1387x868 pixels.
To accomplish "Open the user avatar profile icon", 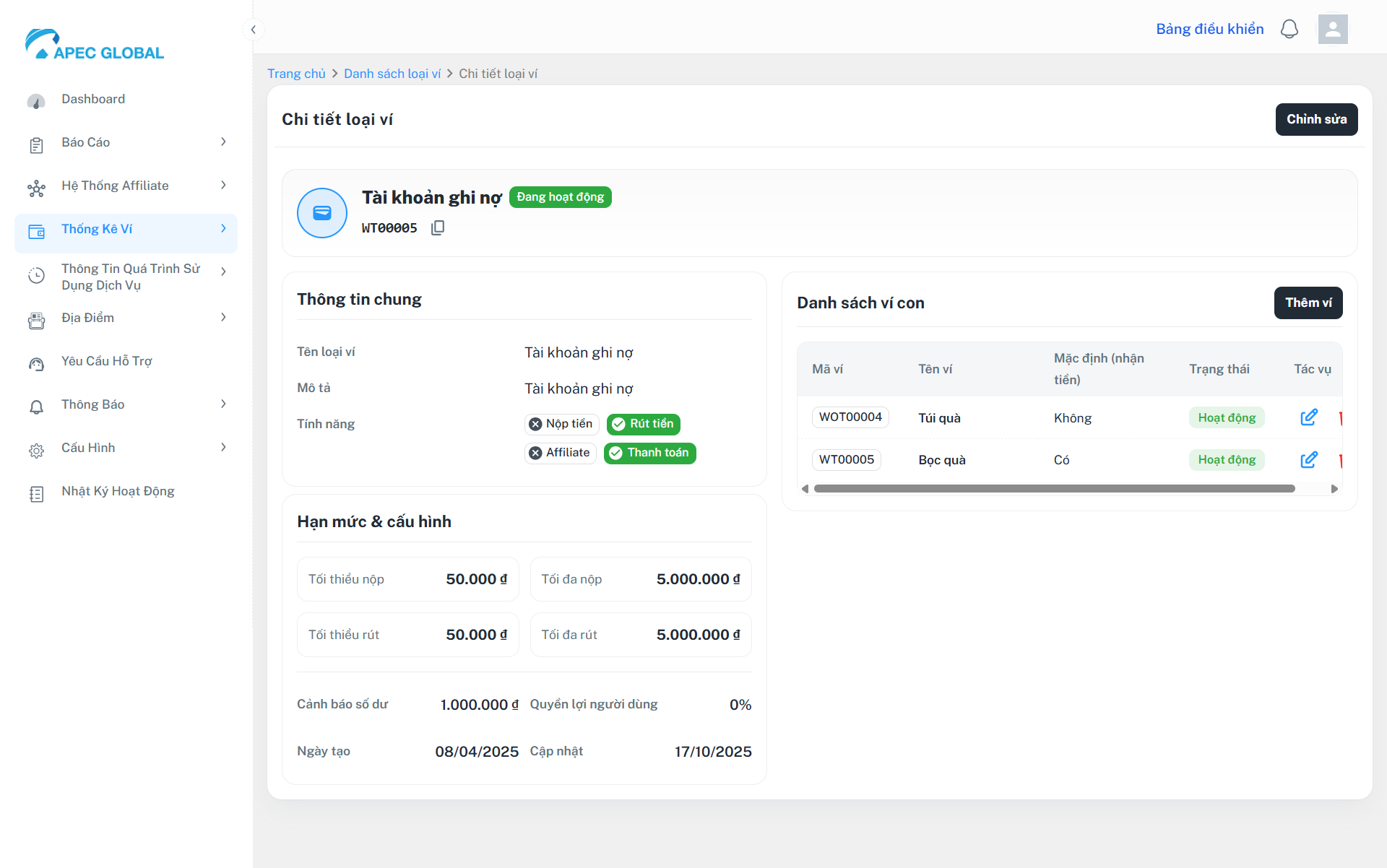I will 1333,29.
